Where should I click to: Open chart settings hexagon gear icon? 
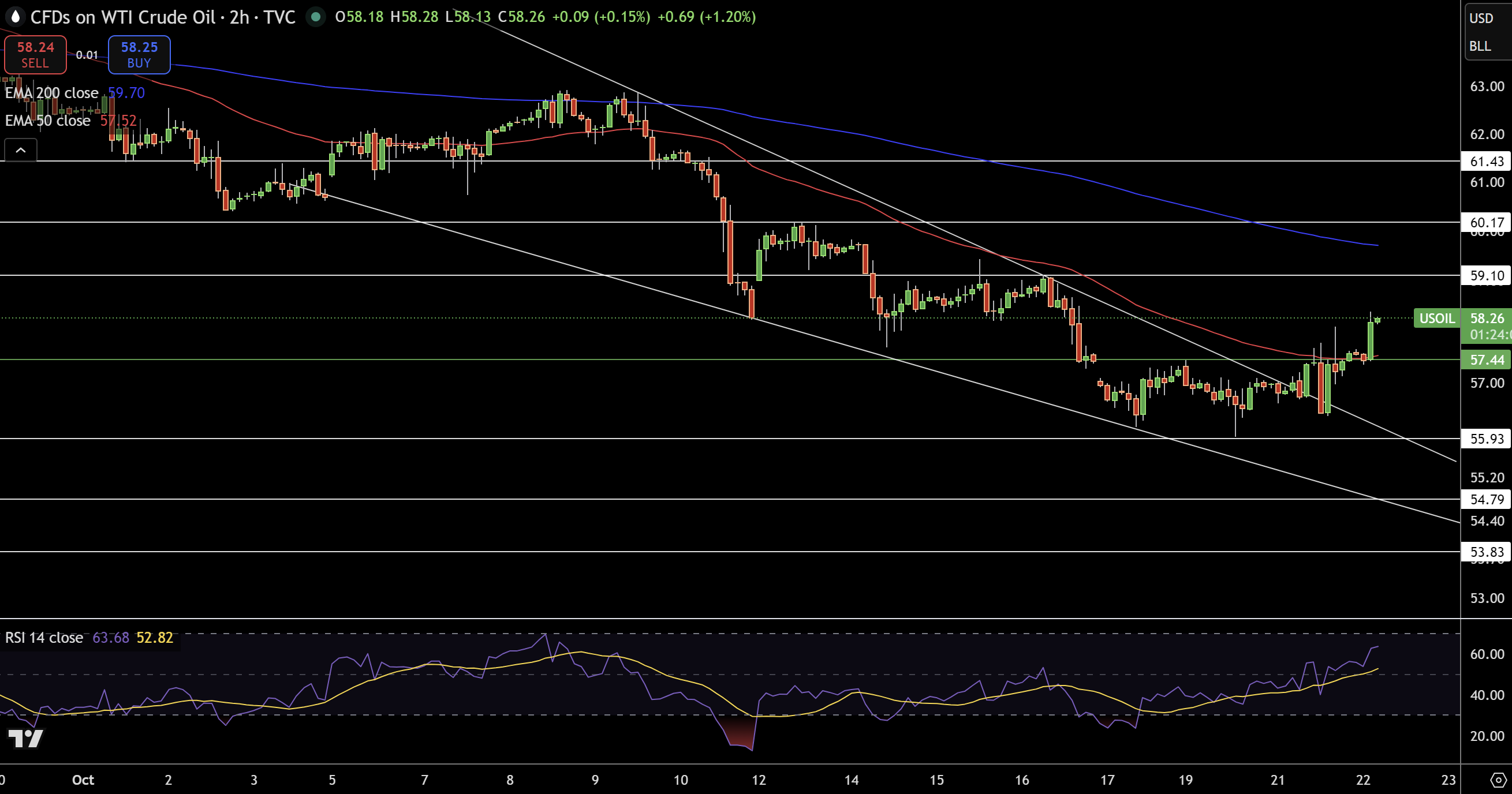click(1498, 780)
